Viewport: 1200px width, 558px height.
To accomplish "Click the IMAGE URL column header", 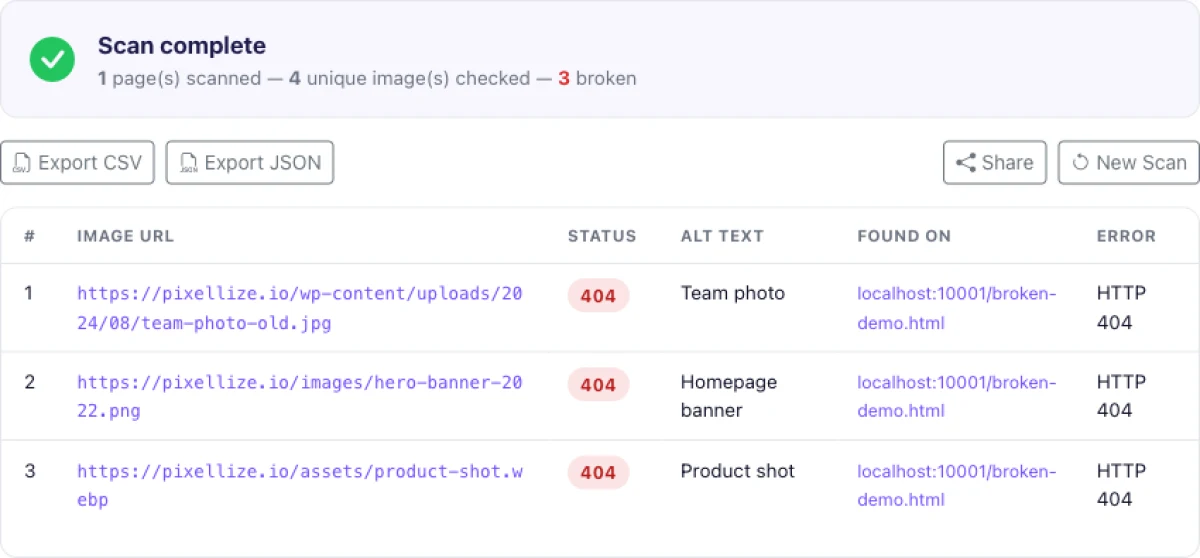I will click(x=125, y=237).
